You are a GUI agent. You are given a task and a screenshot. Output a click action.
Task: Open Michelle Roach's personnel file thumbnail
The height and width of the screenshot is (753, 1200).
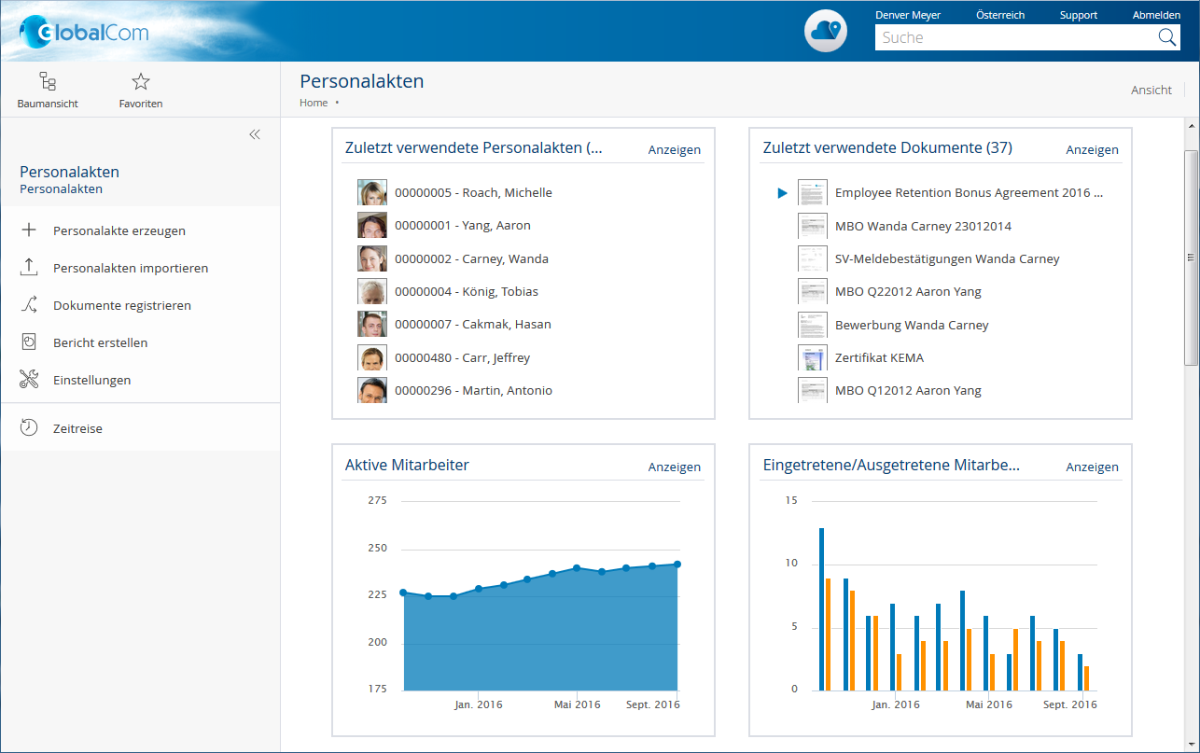372,193
